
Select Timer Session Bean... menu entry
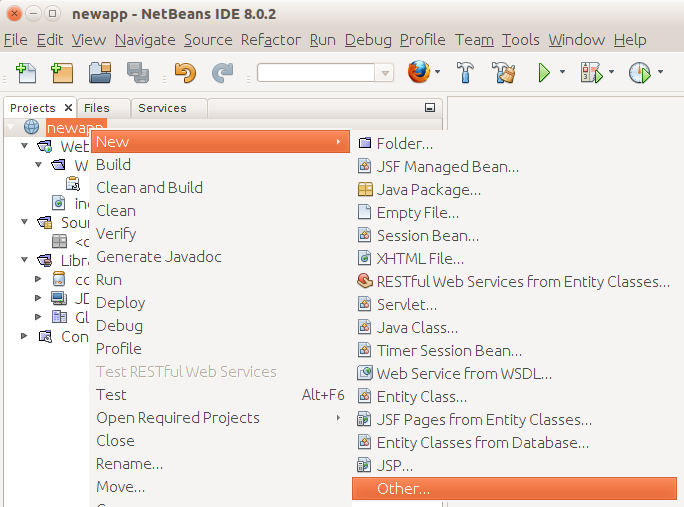514,350
